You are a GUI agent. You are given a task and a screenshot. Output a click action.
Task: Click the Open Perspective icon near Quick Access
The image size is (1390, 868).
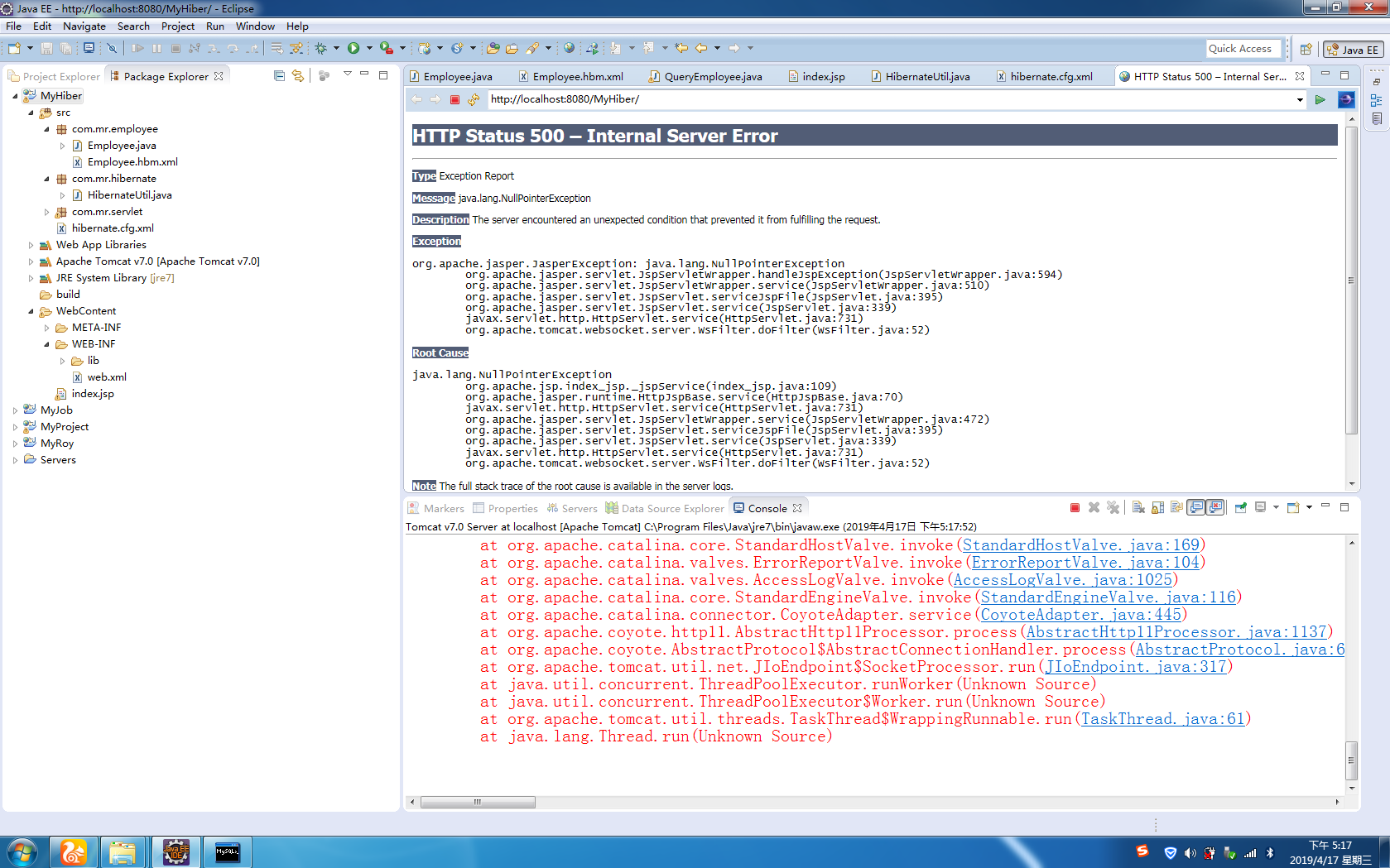click(x=1306, y=49)
